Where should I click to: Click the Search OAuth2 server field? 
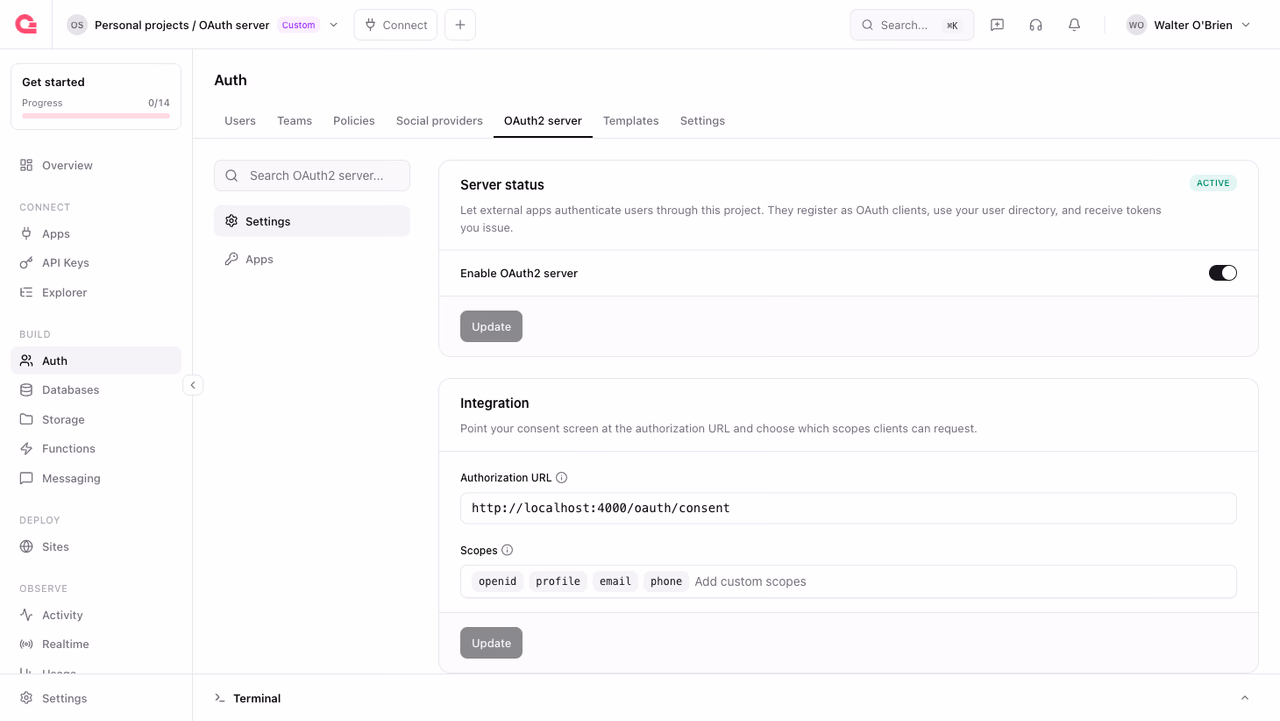click(x=312, y=176)
